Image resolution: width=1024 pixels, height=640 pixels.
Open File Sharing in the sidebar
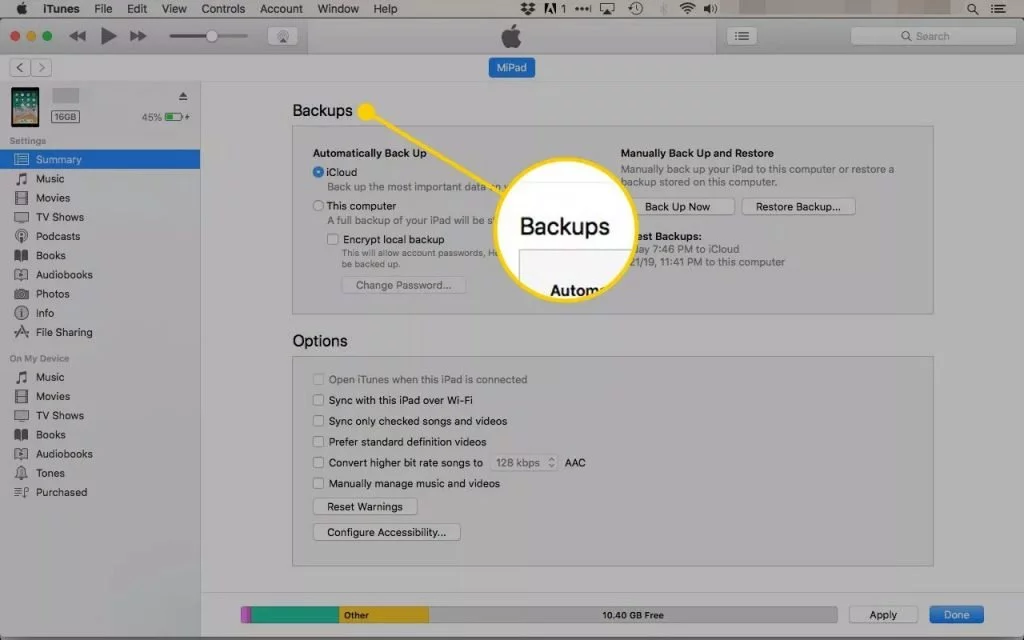point(63,332)
